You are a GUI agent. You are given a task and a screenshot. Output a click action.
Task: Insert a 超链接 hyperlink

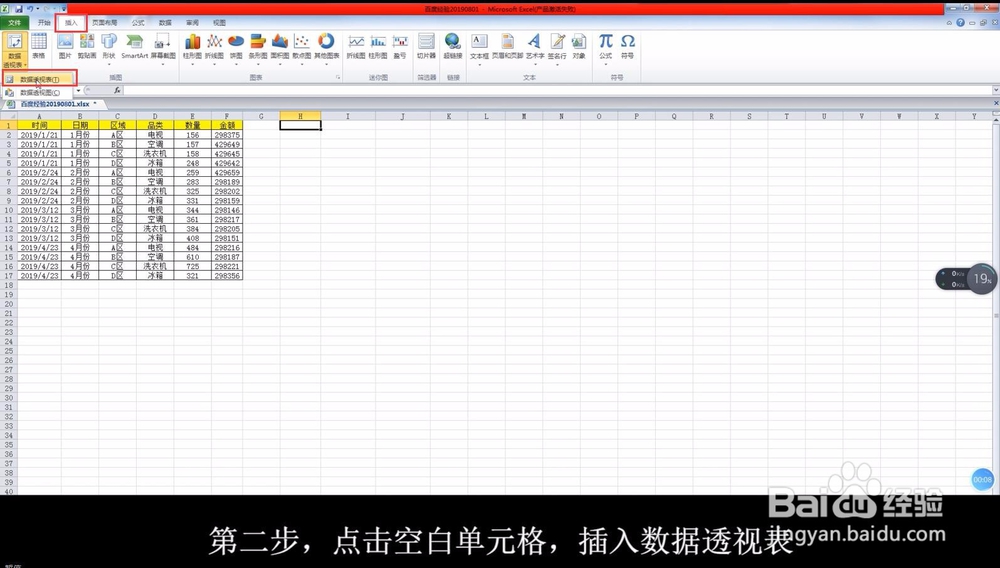pyautogui.click(x=453, y=46)
